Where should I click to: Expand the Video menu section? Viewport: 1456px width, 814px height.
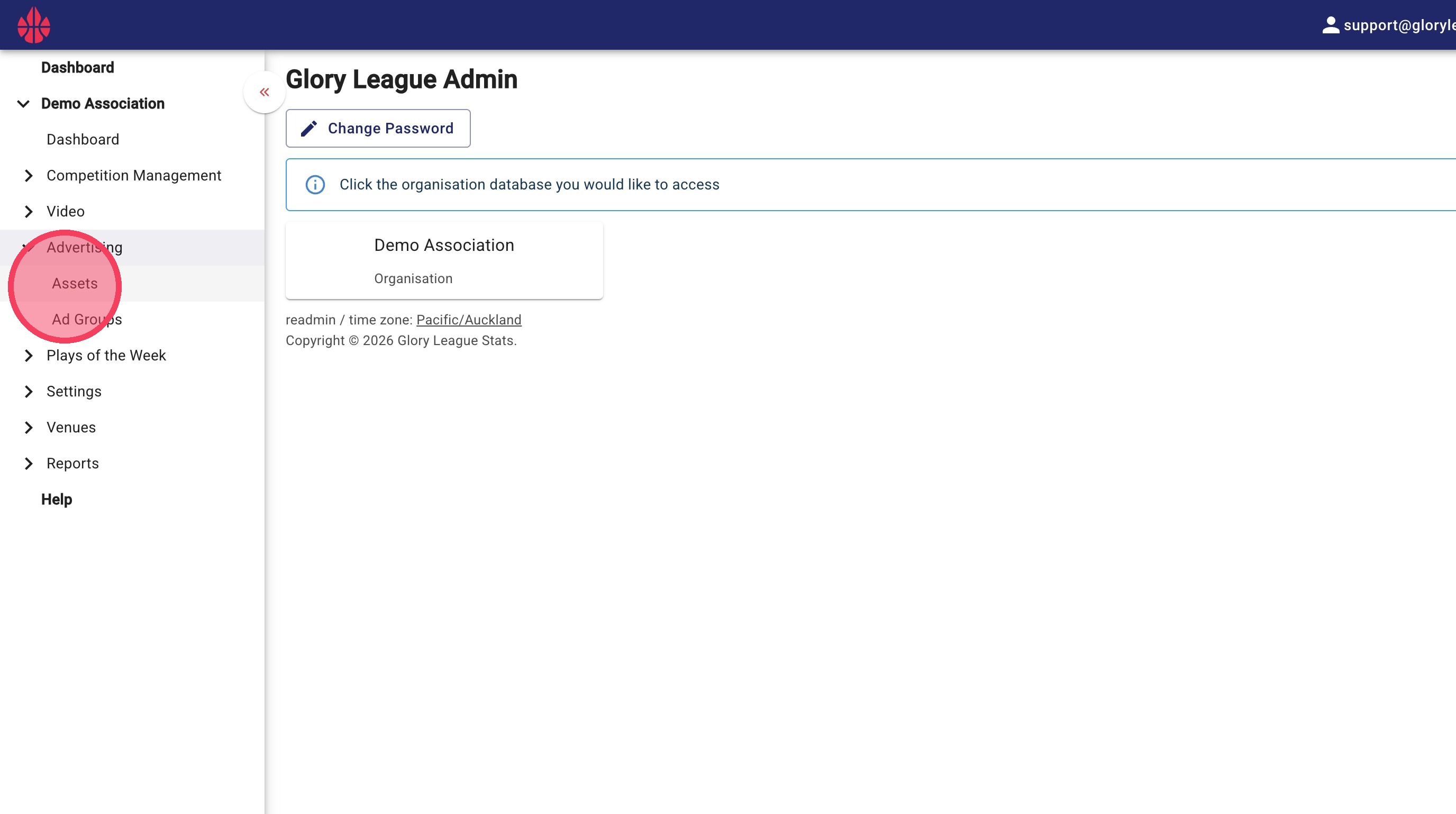tap(29, 212)
